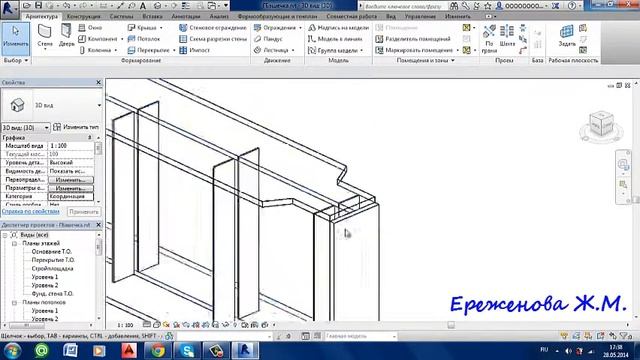Open the Справка по свойствам link
The height and width of the screenshot is (360, 640).
coord(31,211)
